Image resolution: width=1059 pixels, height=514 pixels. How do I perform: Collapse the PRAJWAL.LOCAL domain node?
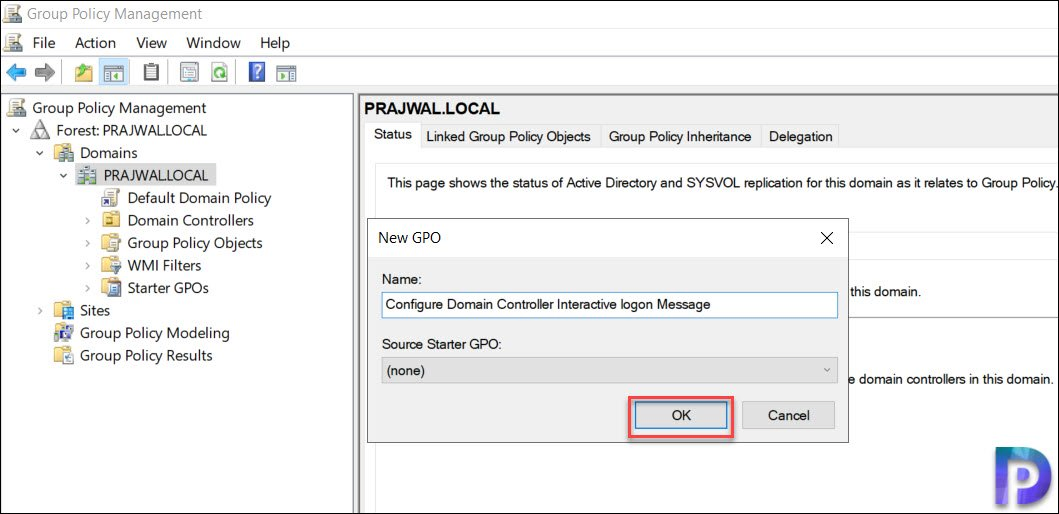click(63, 176)
